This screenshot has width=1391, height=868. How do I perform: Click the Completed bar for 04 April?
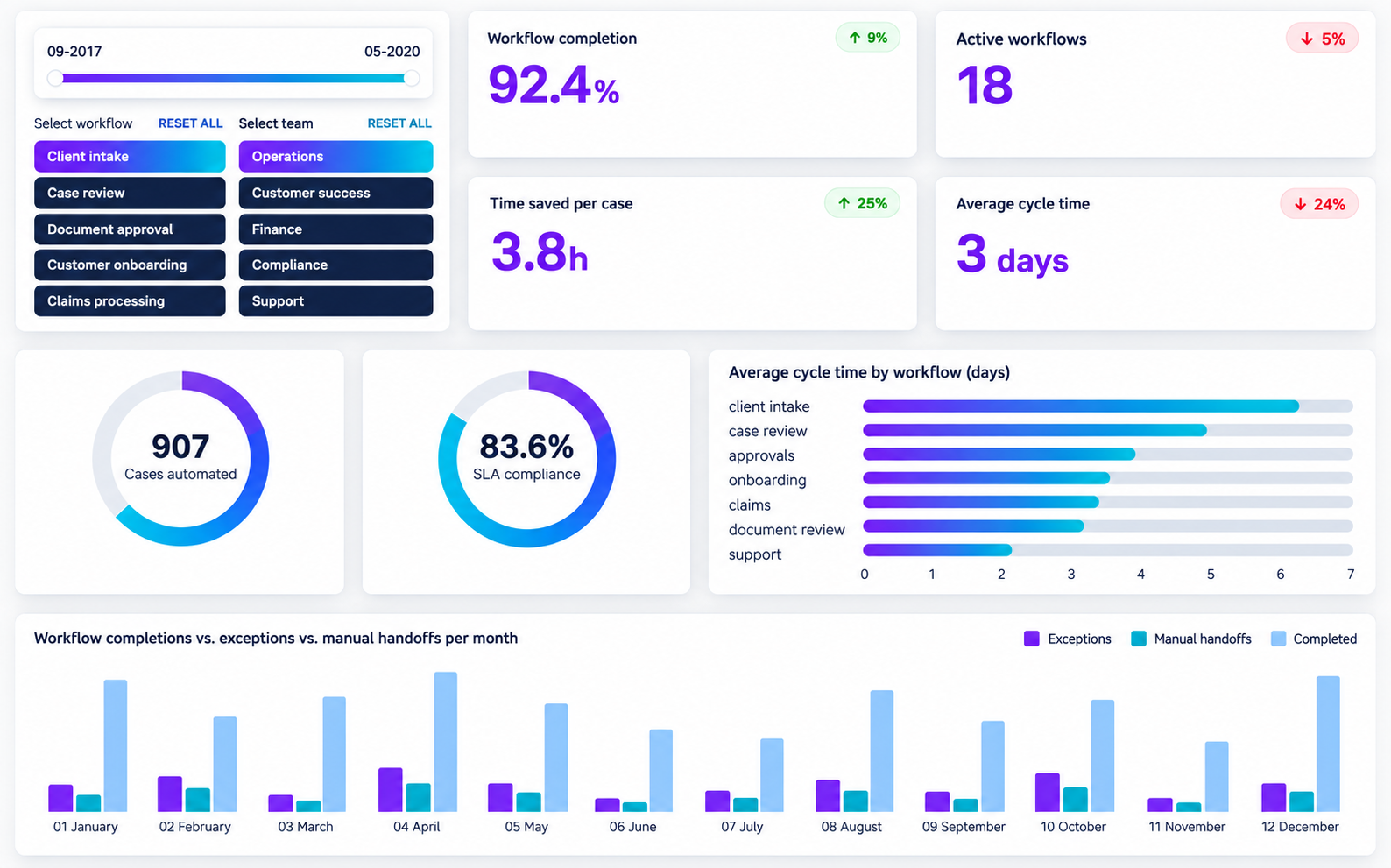coord(446,742)
